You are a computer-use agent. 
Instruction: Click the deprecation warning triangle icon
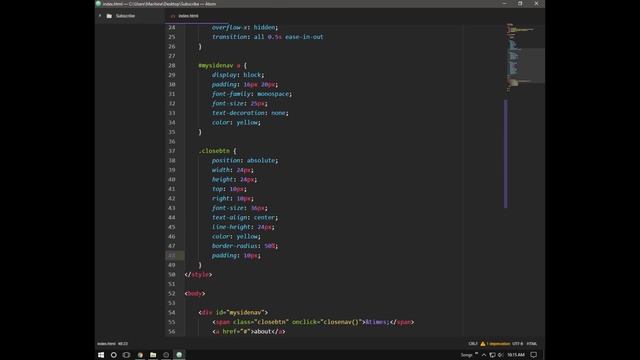483,344
